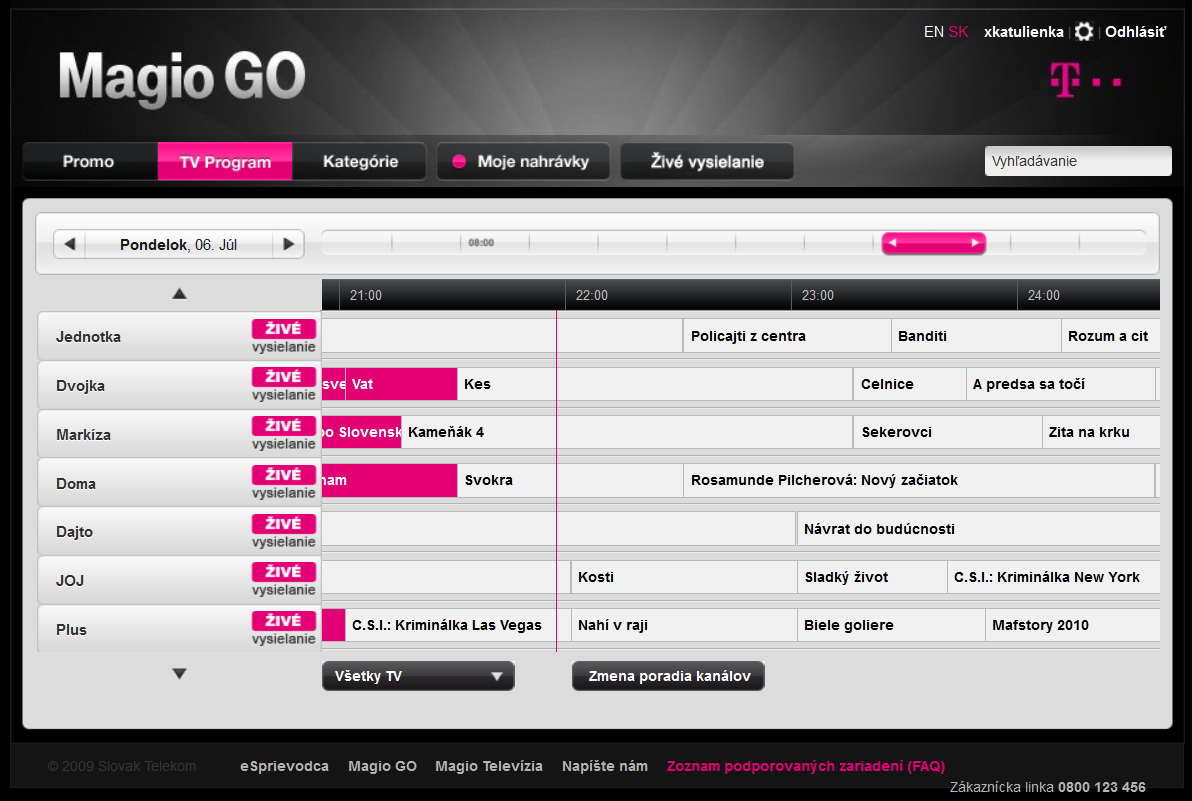Viewport: 1192px width, 801px height.
Task: Open eSprievodca footer link
Action: 284,766
